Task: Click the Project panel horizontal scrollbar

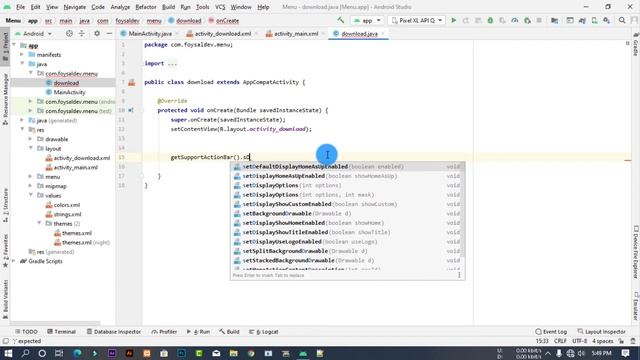Action: tap(57, 322)
